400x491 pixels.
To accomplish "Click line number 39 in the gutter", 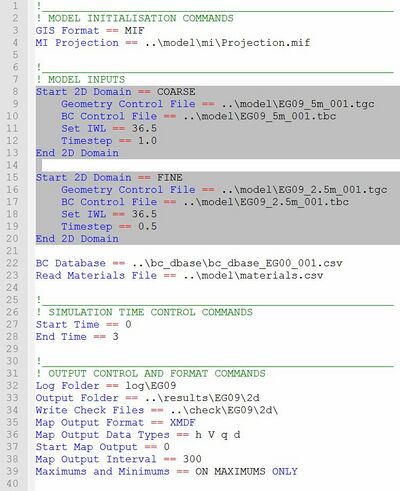I will coord(12,471).
